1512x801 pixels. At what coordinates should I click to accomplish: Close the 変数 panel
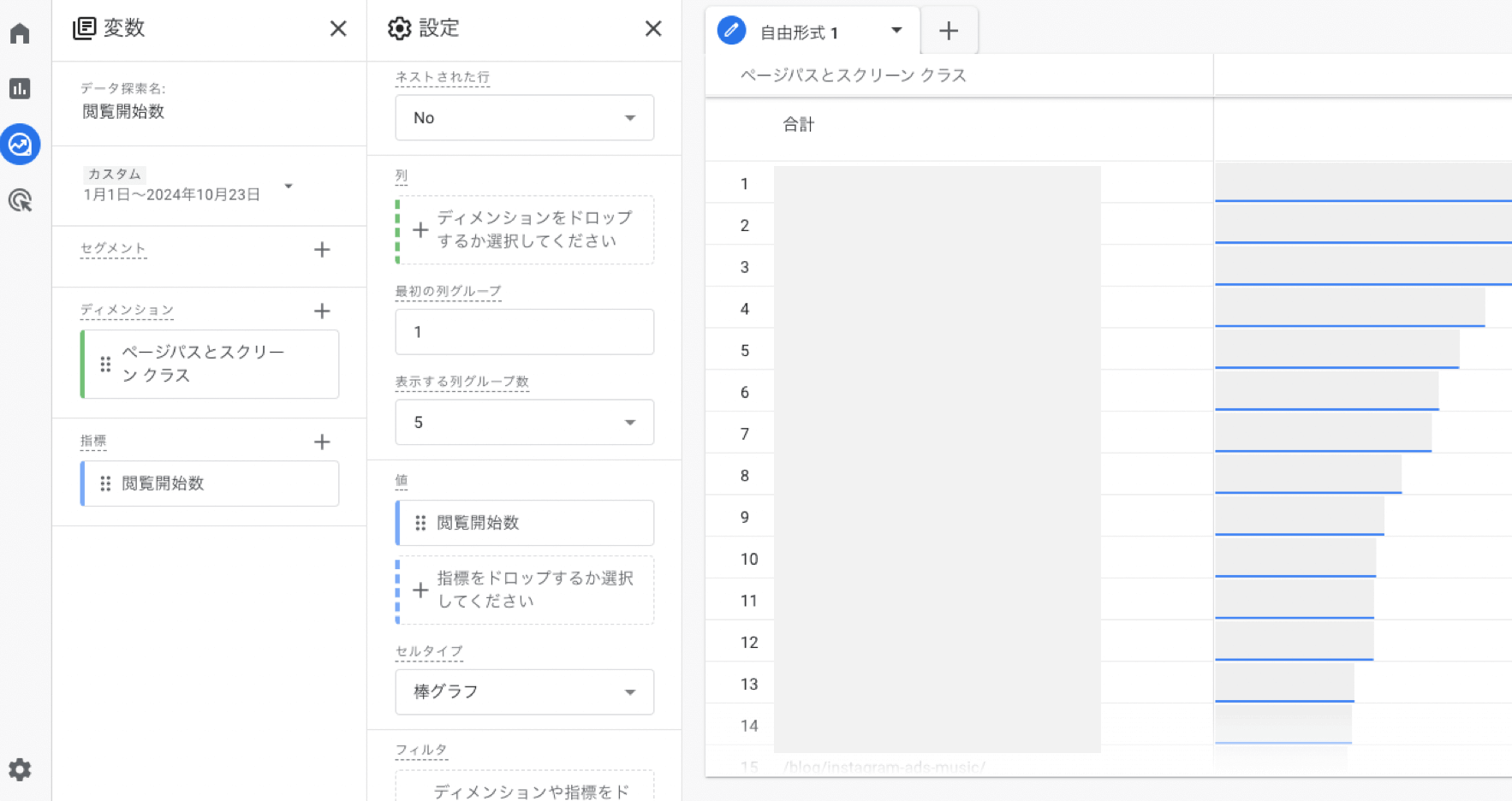pos(338,29)
